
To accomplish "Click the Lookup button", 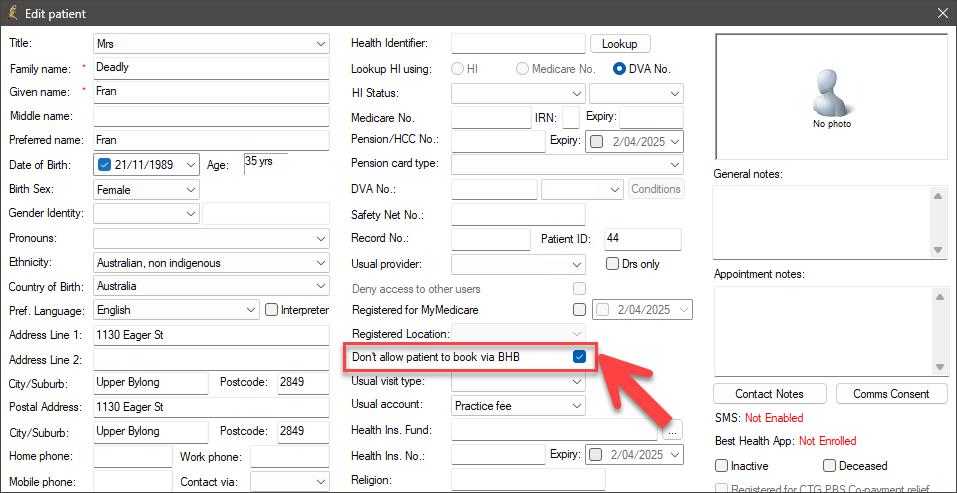I will tap(619, 44).
